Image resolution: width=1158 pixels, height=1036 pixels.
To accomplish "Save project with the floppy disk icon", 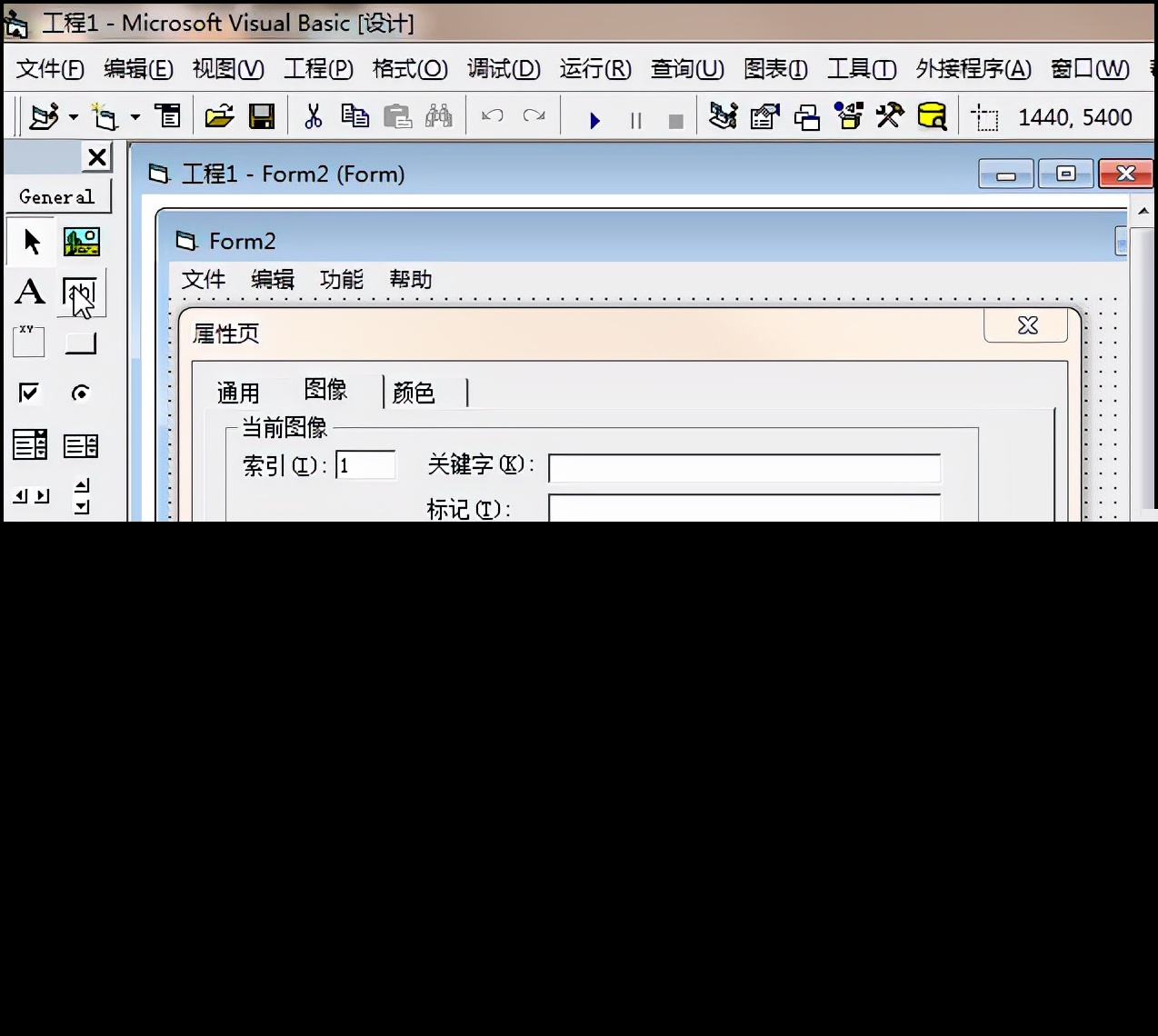I will pyautogui.click(x=262, y=116).
